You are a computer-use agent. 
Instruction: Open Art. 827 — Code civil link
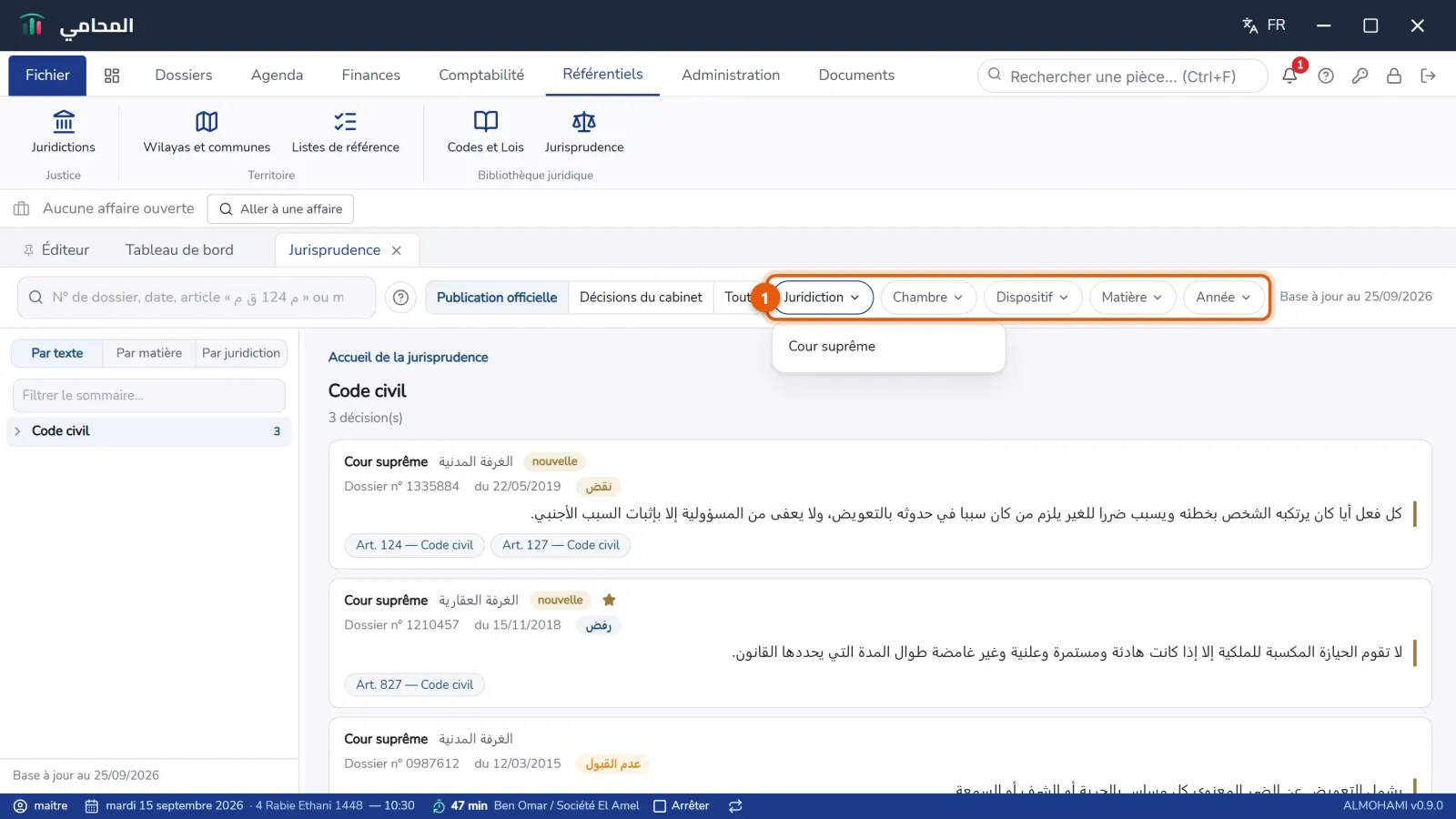(x=414, y=684)
